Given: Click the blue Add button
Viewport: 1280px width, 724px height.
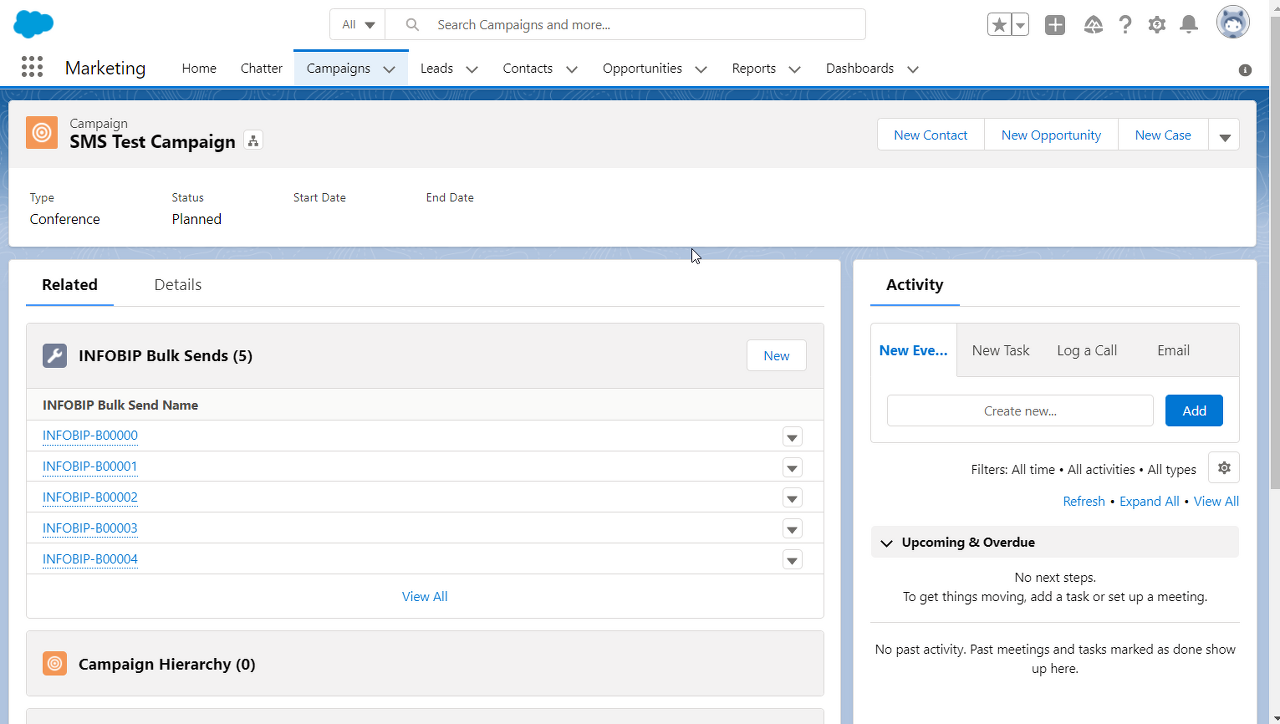Looking at the screenshot, I should click(x=1194, y=411).
